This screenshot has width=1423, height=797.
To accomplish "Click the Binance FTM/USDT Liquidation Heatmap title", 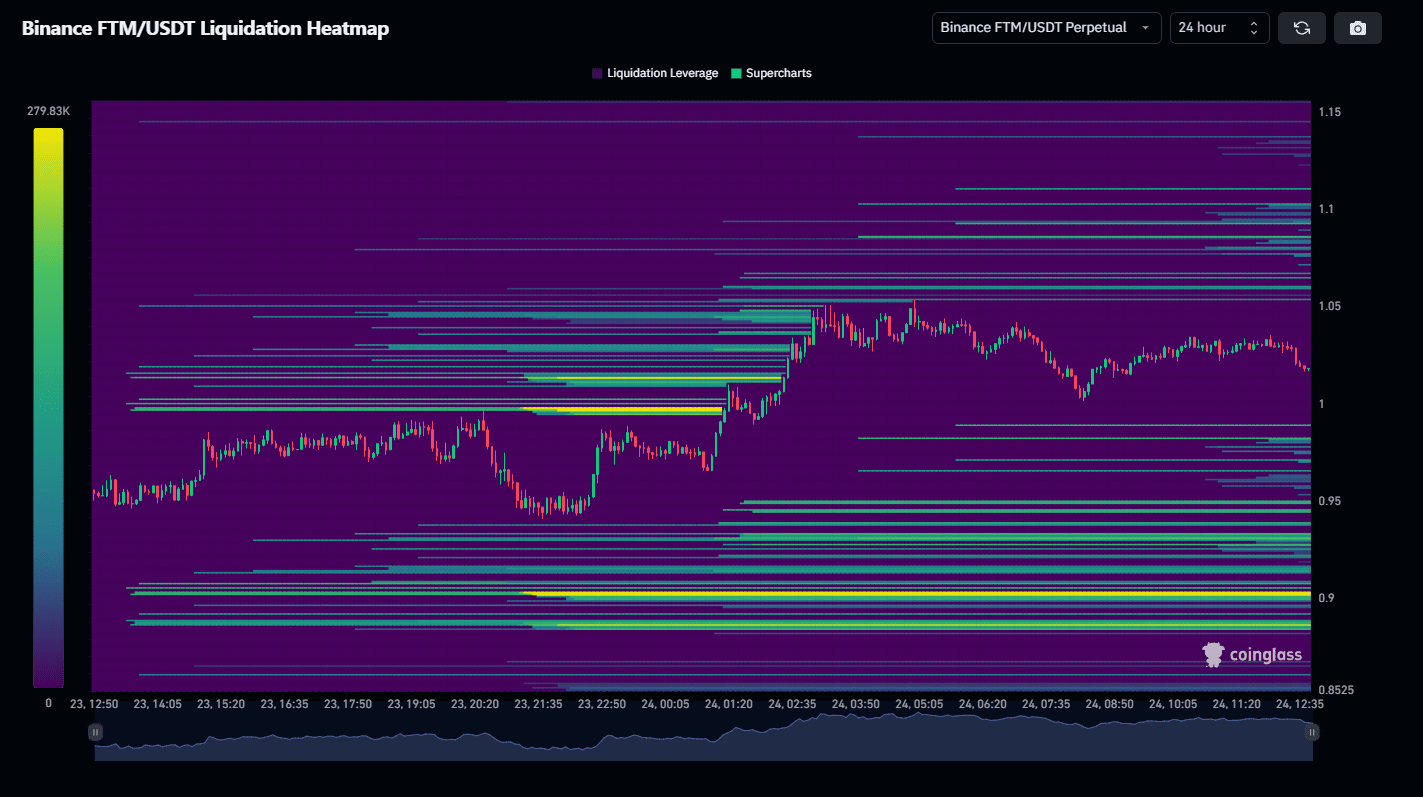I will 205,28.
